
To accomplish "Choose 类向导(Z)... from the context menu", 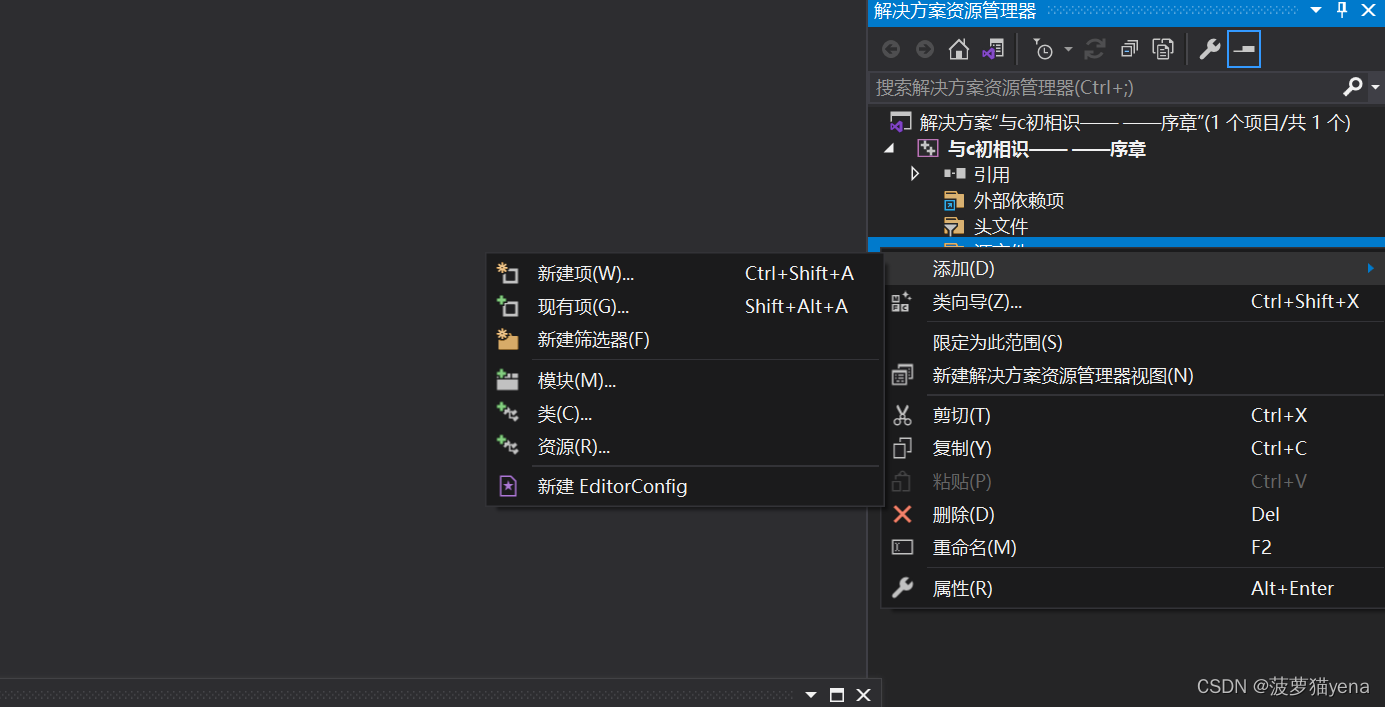I will point(1133,301).
